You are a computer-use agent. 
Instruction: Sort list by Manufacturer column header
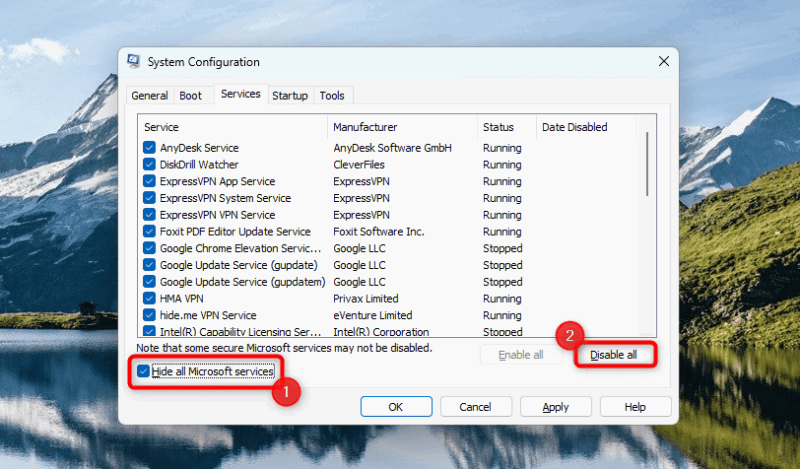click(x=403, y=127)
